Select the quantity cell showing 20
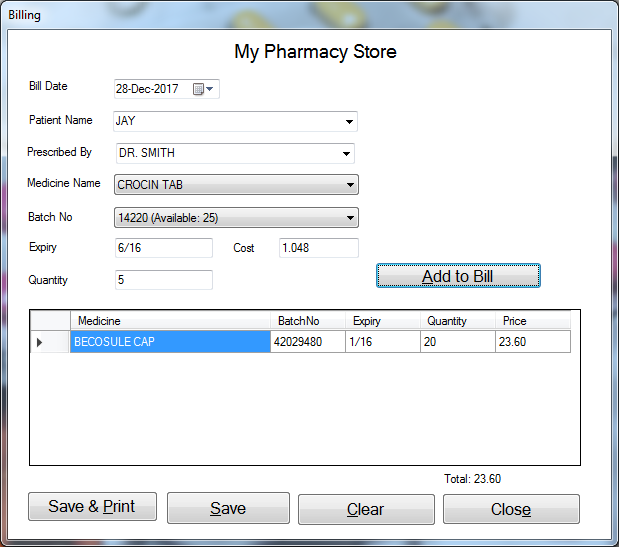This screenshot has height=547, width=619. 458,342
